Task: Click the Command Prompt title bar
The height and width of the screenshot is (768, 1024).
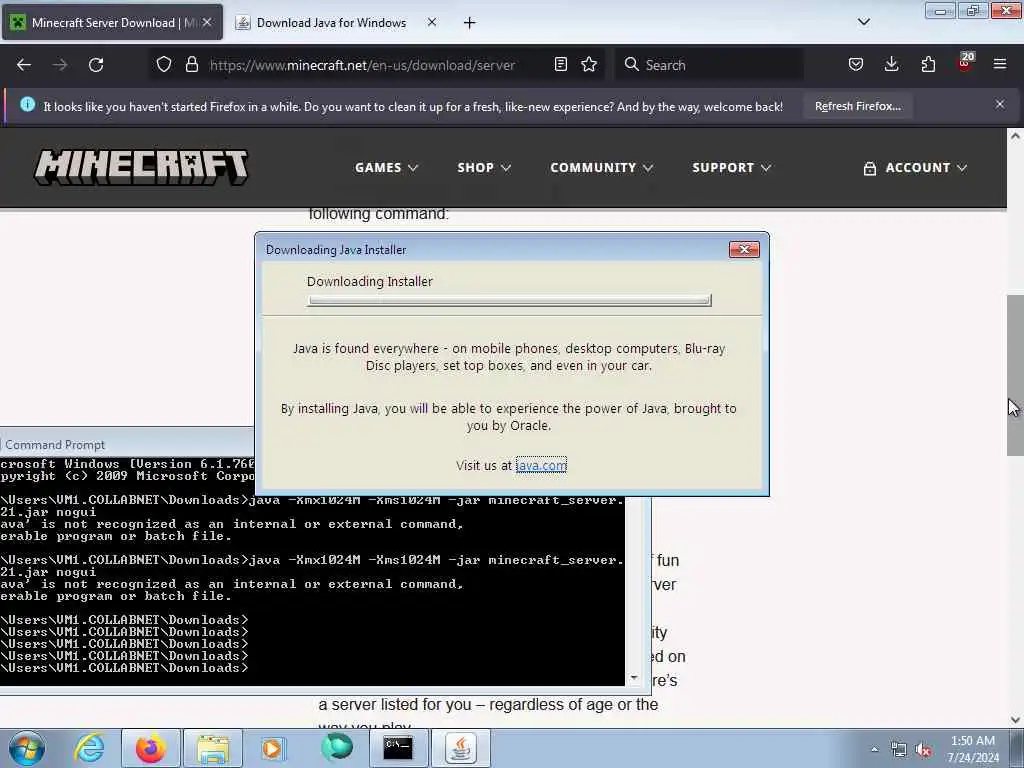Action: [x=127, y=444]
